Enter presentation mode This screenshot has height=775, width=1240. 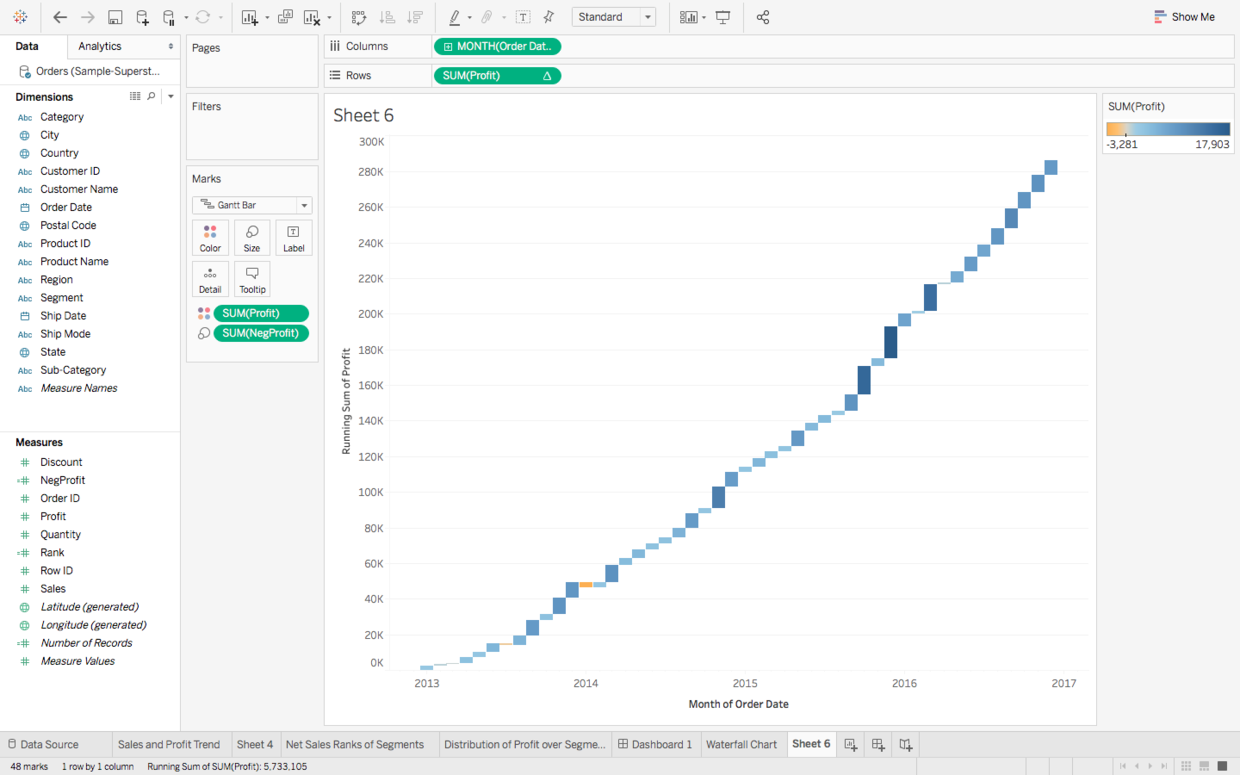pyautogui.click(x=723, y=17)
